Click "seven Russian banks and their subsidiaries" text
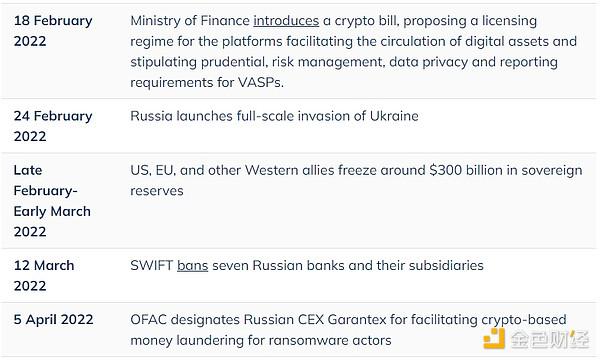This screenshot has width=600, height=360. (348, 266)
